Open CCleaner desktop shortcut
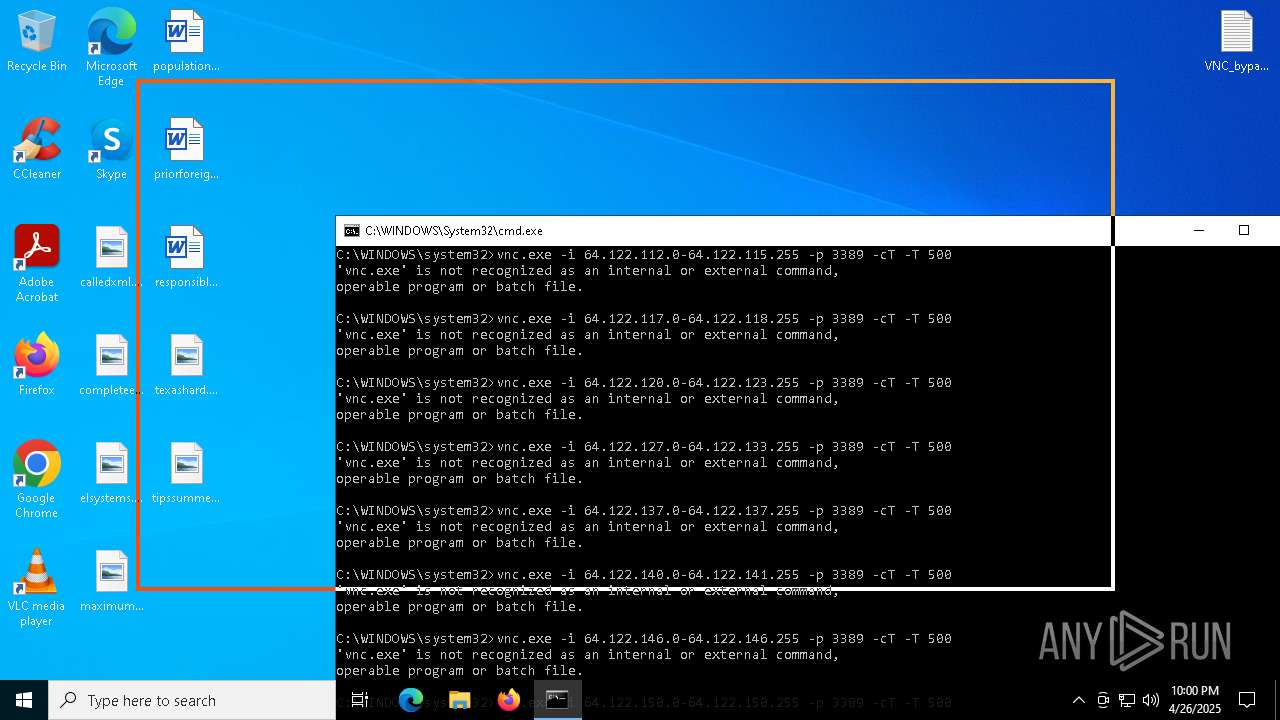Viewport: 1280px width, 720px height. (x=36, y=150)
